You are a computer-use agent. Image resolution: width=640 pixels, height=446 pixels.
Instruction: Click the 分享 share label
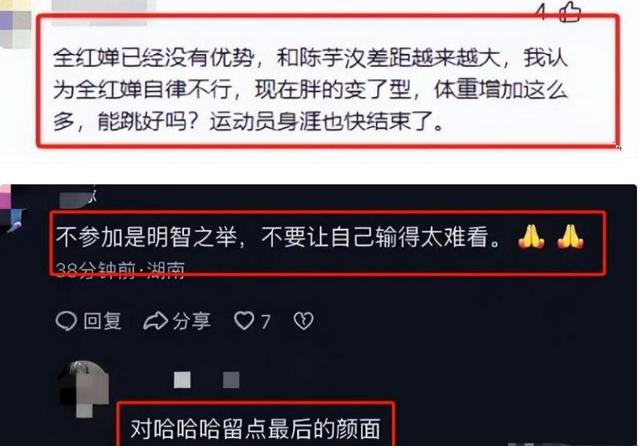[191, 321]
